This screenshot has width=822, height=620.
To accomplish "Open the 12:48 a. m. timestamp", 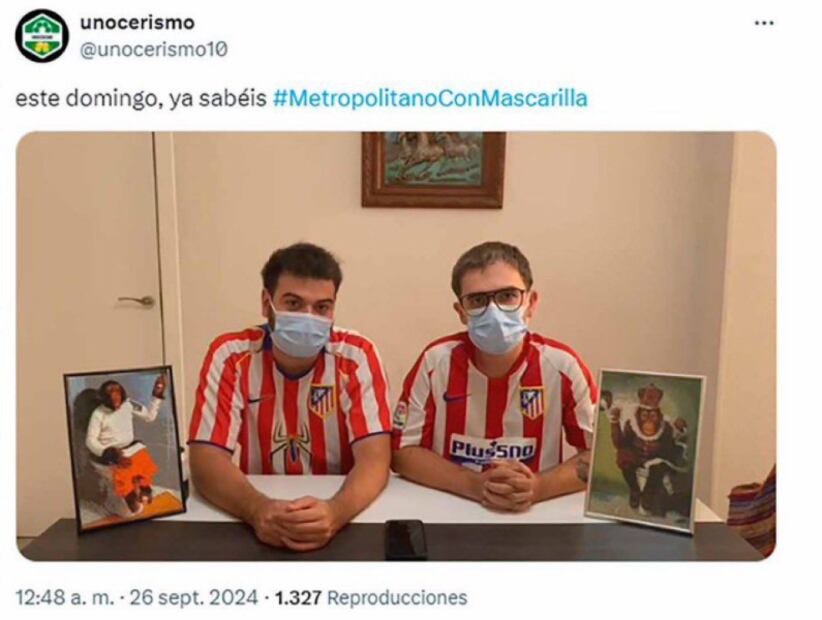I will (x=64, y=597).
